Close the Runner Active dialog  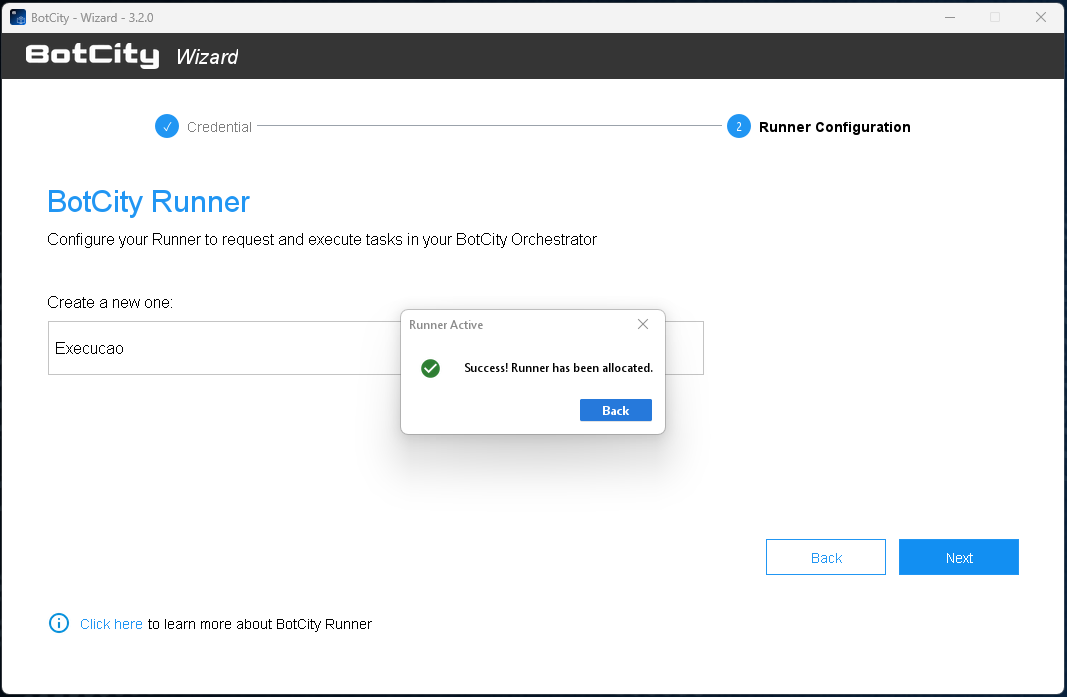point(642,324)
